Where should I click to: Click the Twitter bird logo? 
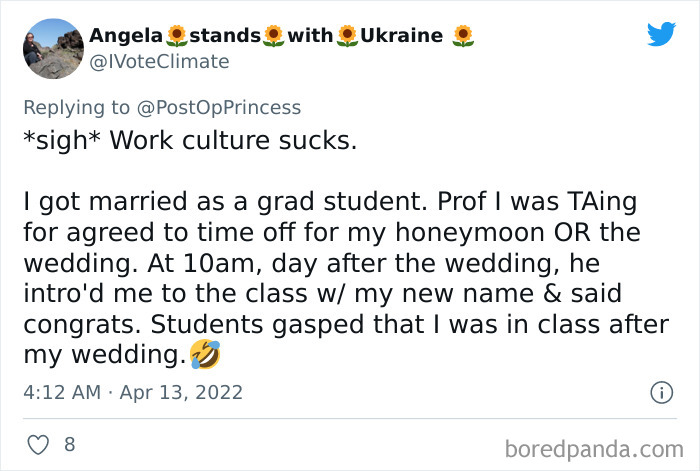(661, 35)
